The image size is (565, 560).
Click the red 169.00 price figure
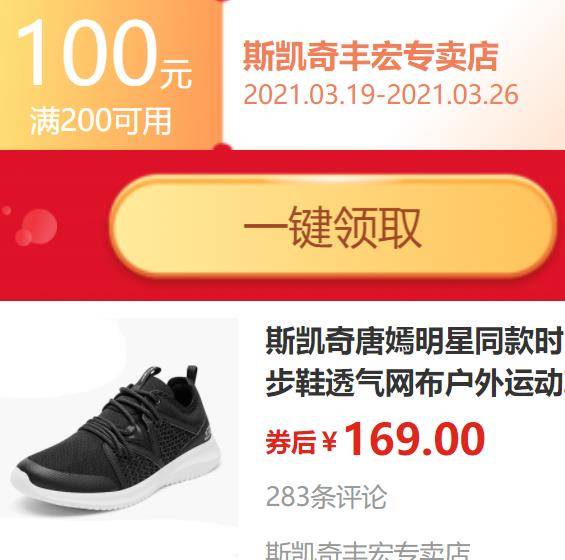415,439
